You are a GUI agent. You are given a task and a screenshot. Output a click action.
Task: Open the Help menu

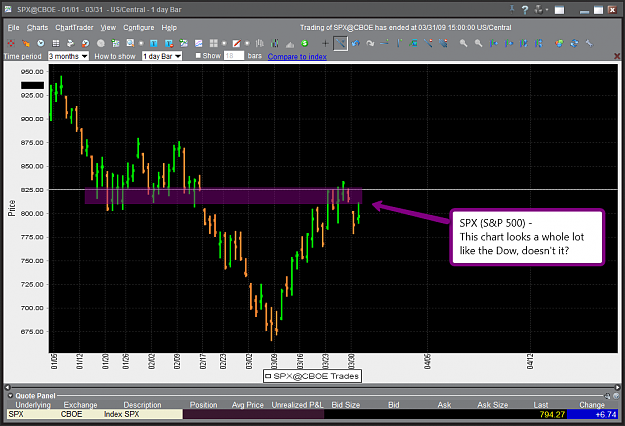click(x=169, y=27)
